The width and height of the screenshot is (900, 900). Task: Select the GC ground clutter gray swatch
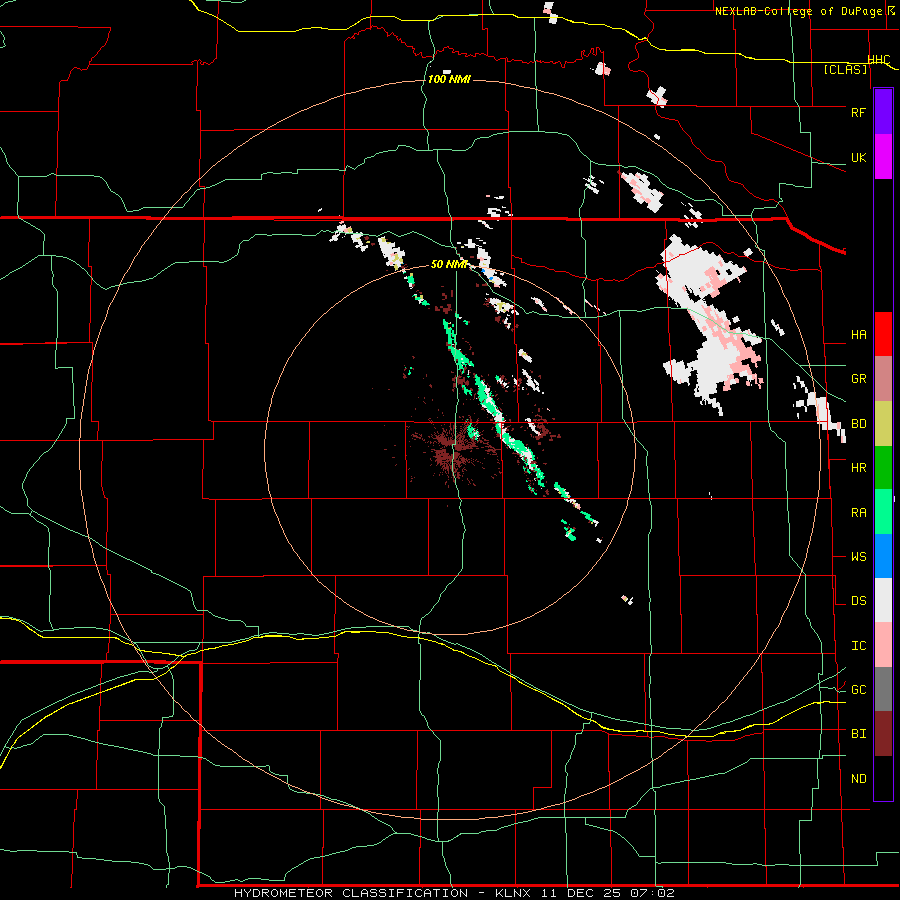click(x=883, y=689)
